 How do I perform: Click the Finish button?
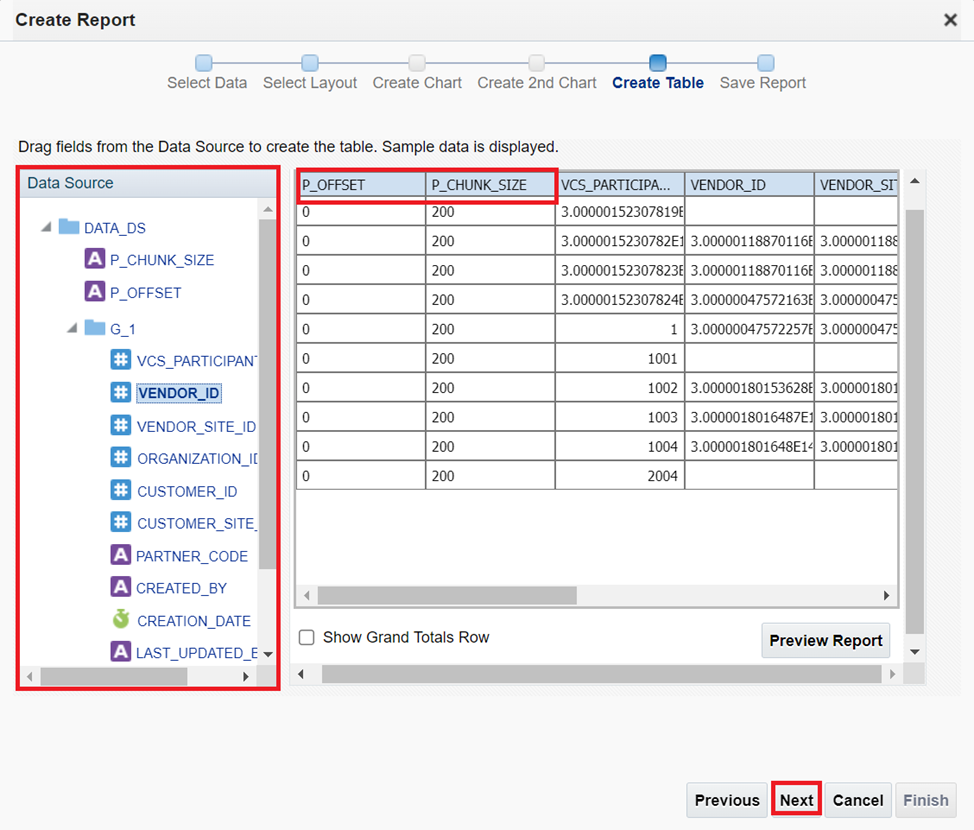[926, 800]
